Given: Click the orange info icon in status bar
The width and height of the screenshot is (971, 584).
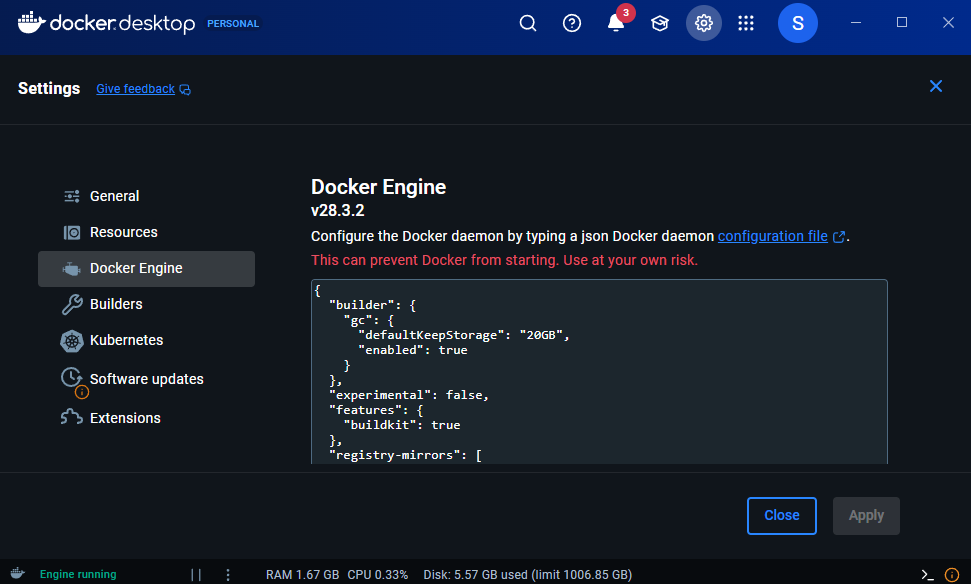Looking at the screenshot, I should [952, 575].
